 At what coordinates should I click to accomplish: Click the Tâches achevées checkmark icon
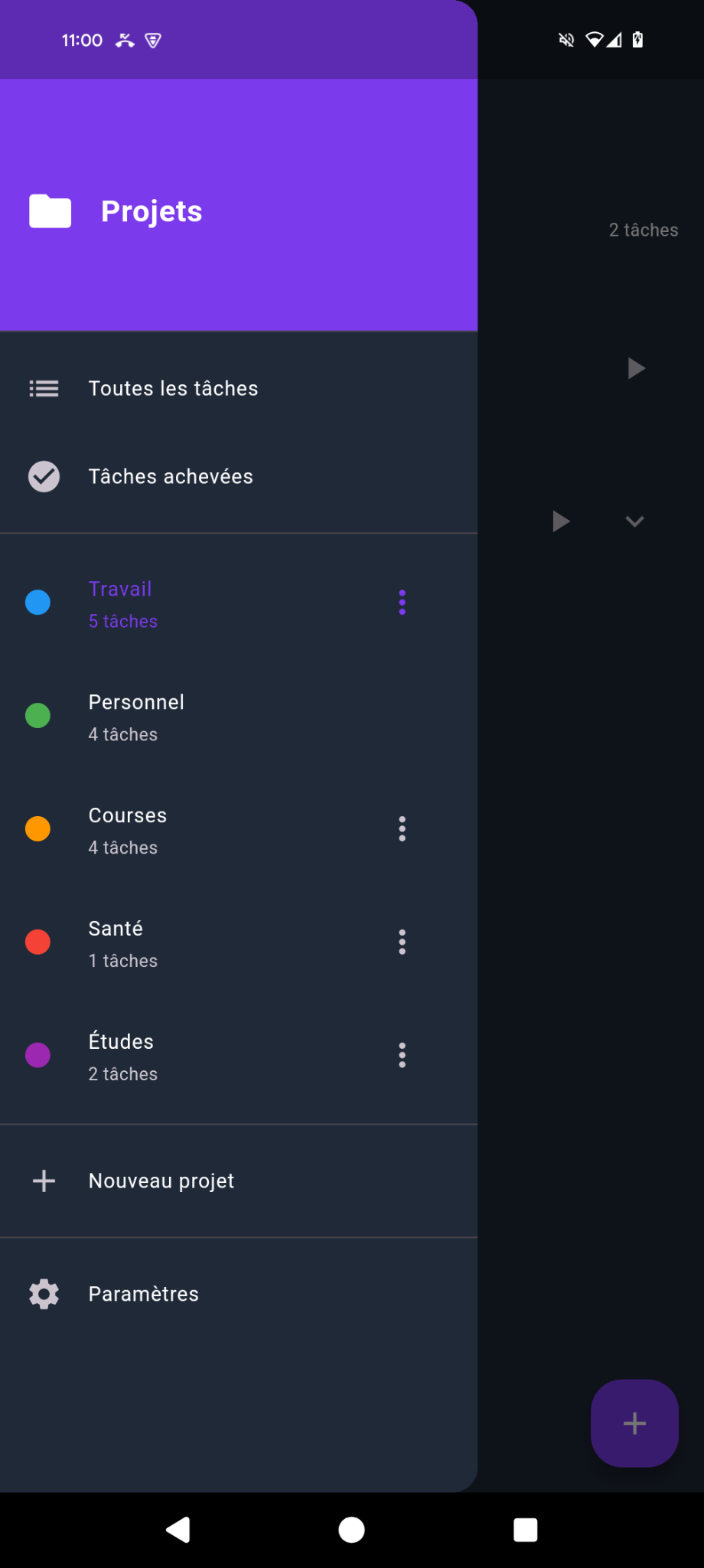(43, 475)
